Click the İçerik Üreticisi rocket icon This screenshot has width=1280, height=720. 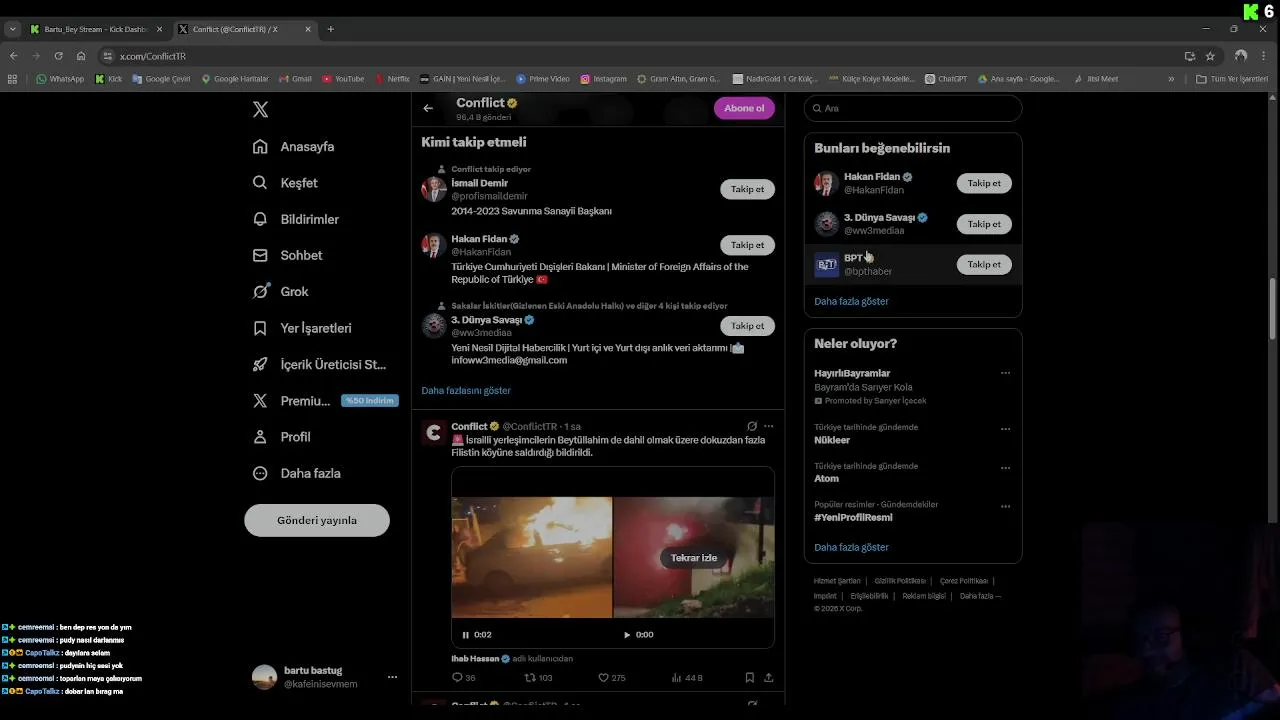click(260, 364)
